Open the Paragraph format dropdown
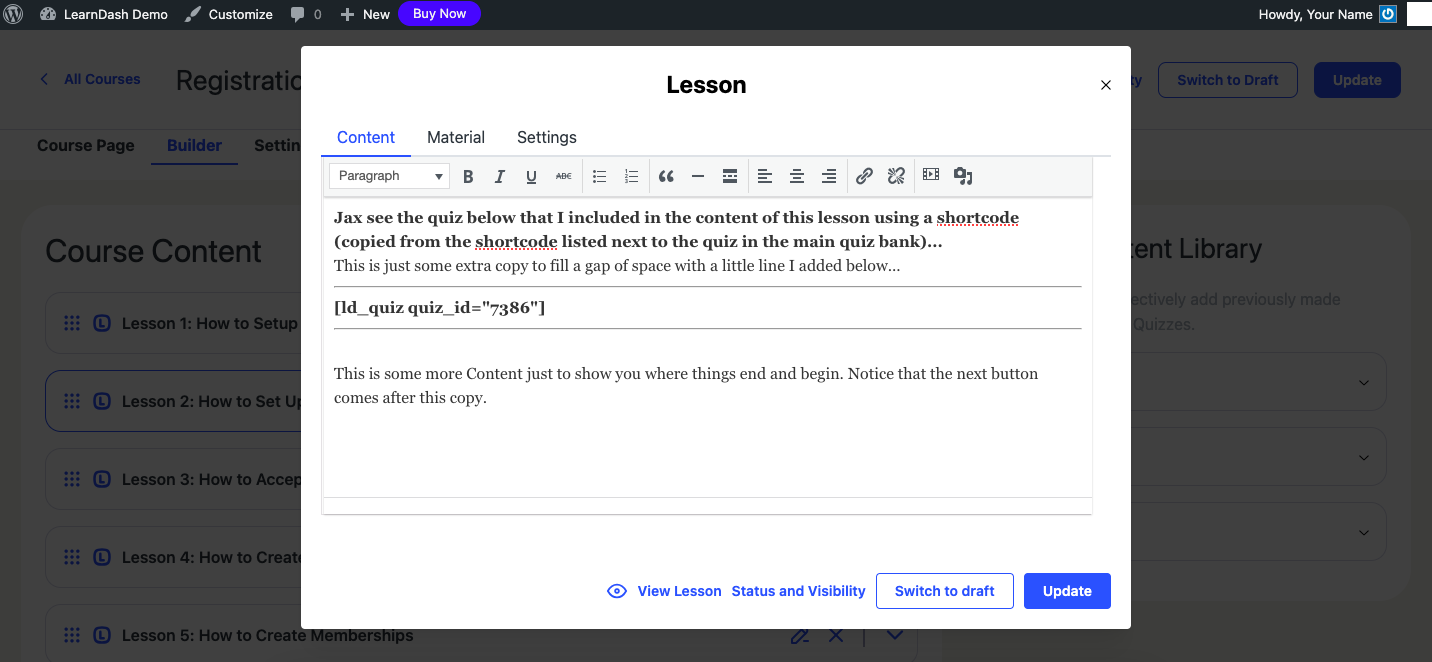1432x662 pixels. (389, 176)
